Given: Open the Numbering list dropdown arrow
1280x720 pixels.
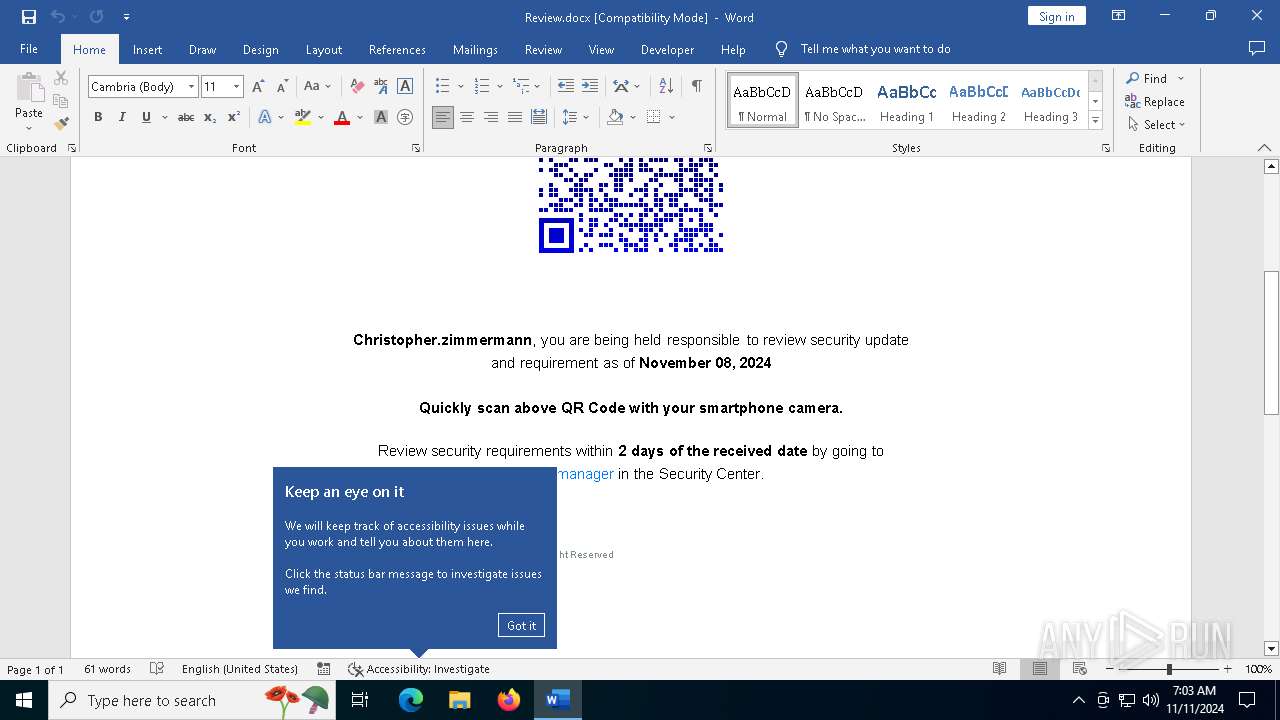Looking at the screenshot, I should point(499,87).
